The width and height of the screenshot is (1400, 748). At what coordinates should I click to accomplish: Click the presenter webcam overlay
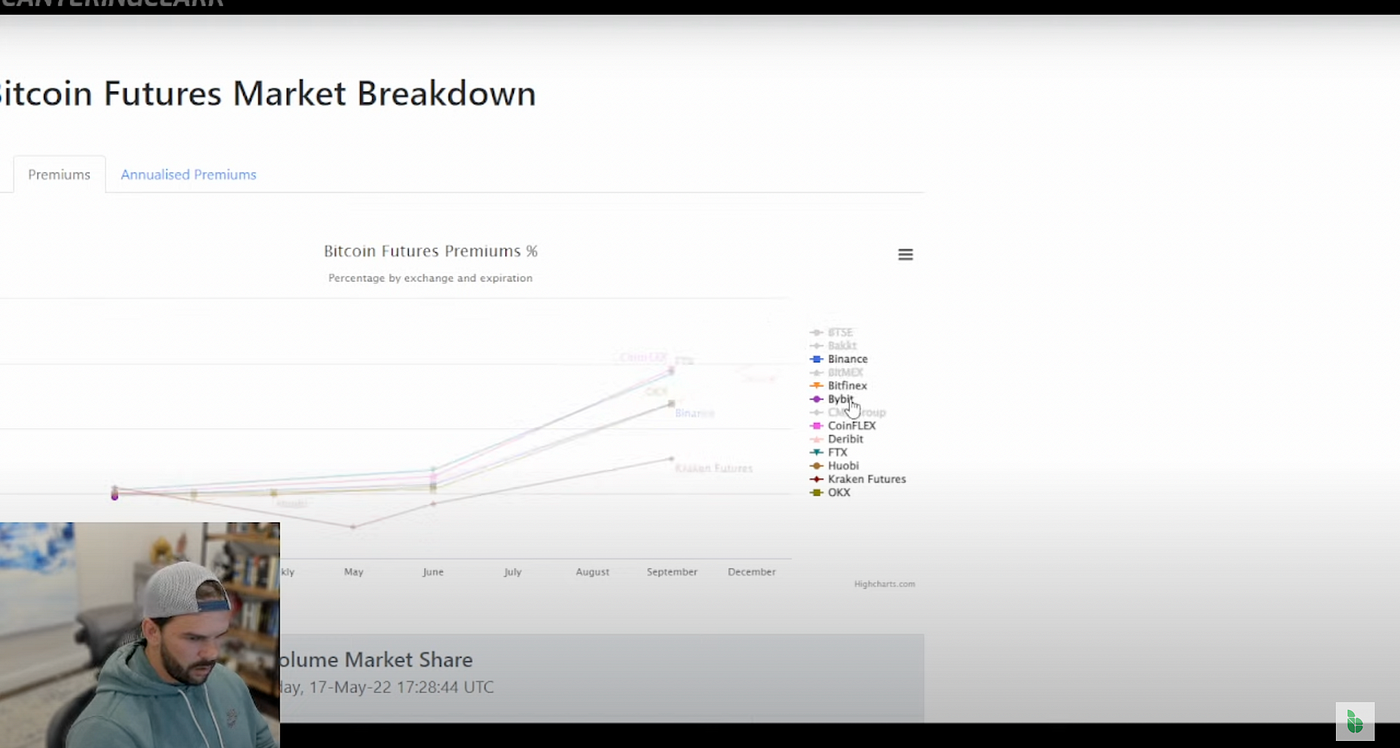(140, 635)
